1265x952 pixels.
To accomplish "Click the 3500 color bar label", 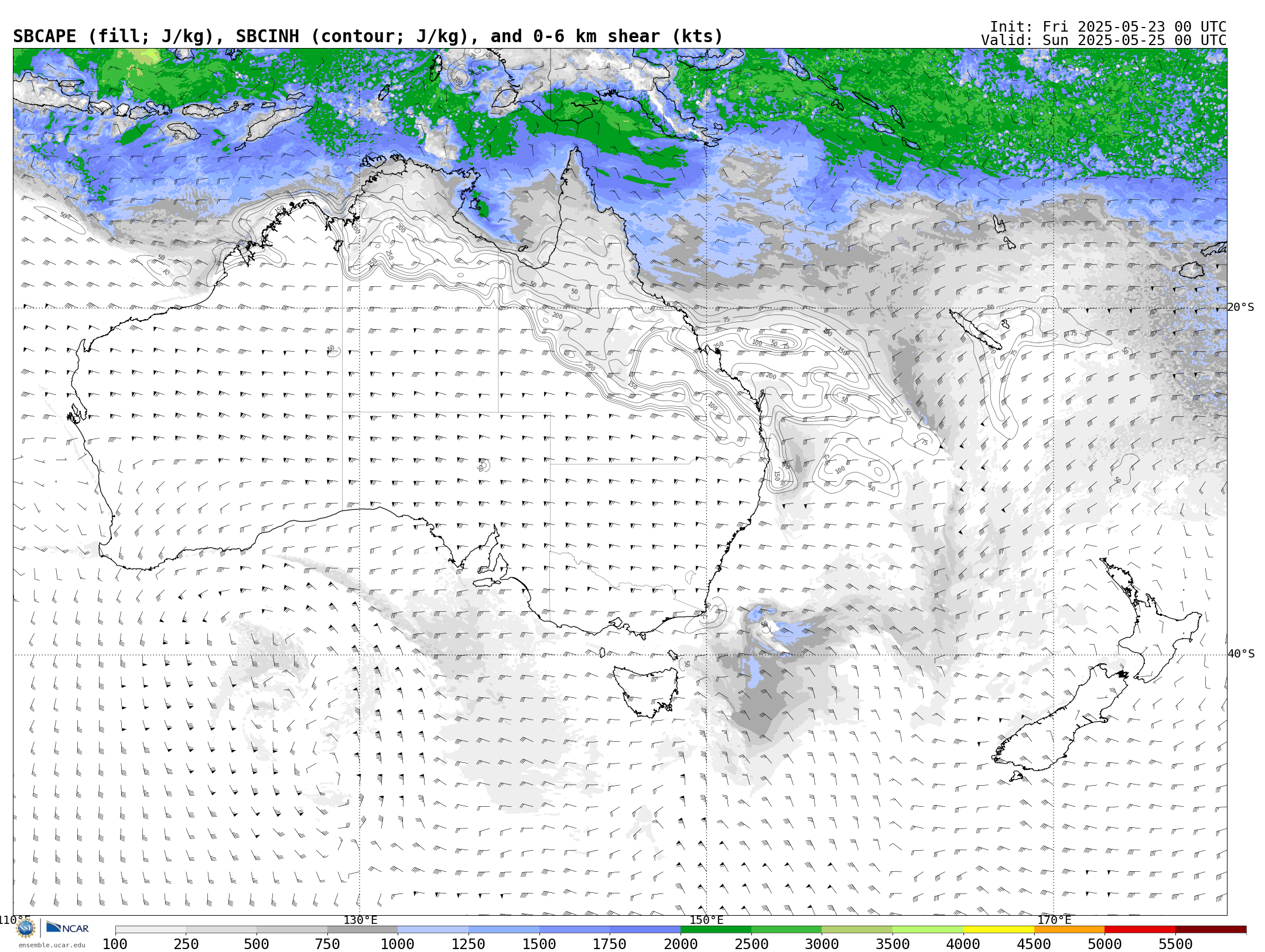I will (893, 944).
